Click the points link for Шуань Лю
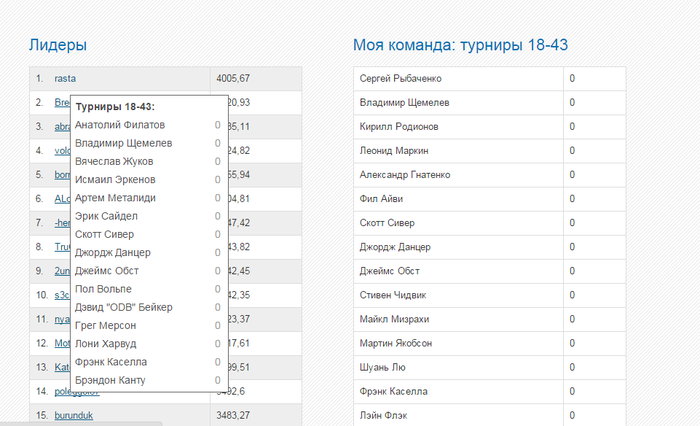Image resolution: width=700 pixels, height=426 pixels. pyautogui.click(x=572, y=367)
